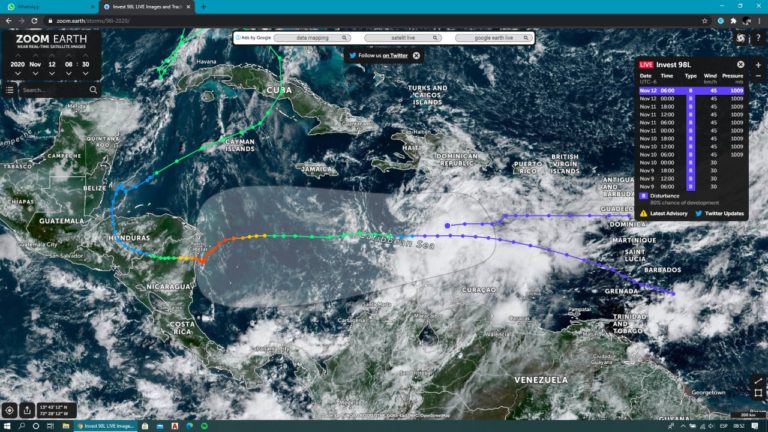Open the storms layer icon
Image resolution: width=768 pixels, height=432 pixels.
740,38
